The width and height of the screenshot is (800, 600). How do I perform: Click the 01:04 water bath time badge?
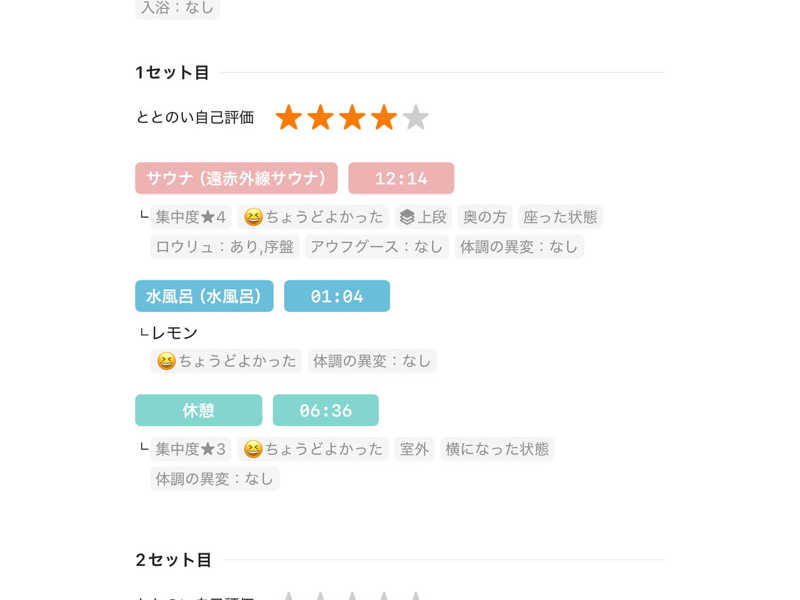(x=337, y=296)
